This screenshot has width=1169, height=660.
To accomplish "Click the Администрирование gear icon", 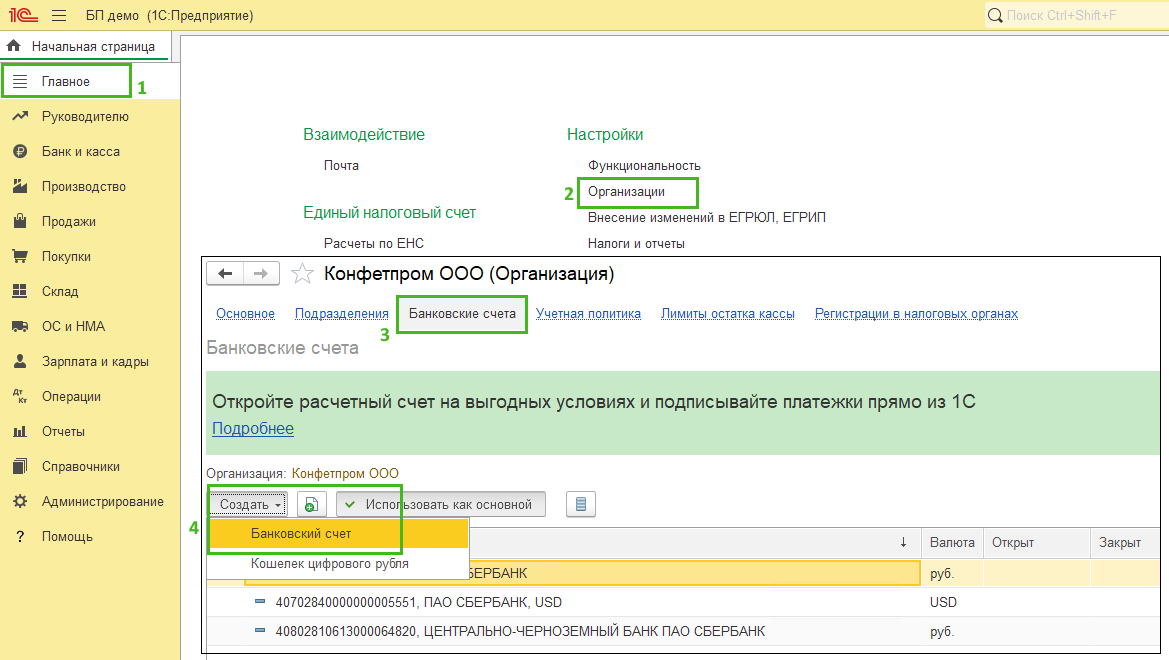I will tap(20, 501).
